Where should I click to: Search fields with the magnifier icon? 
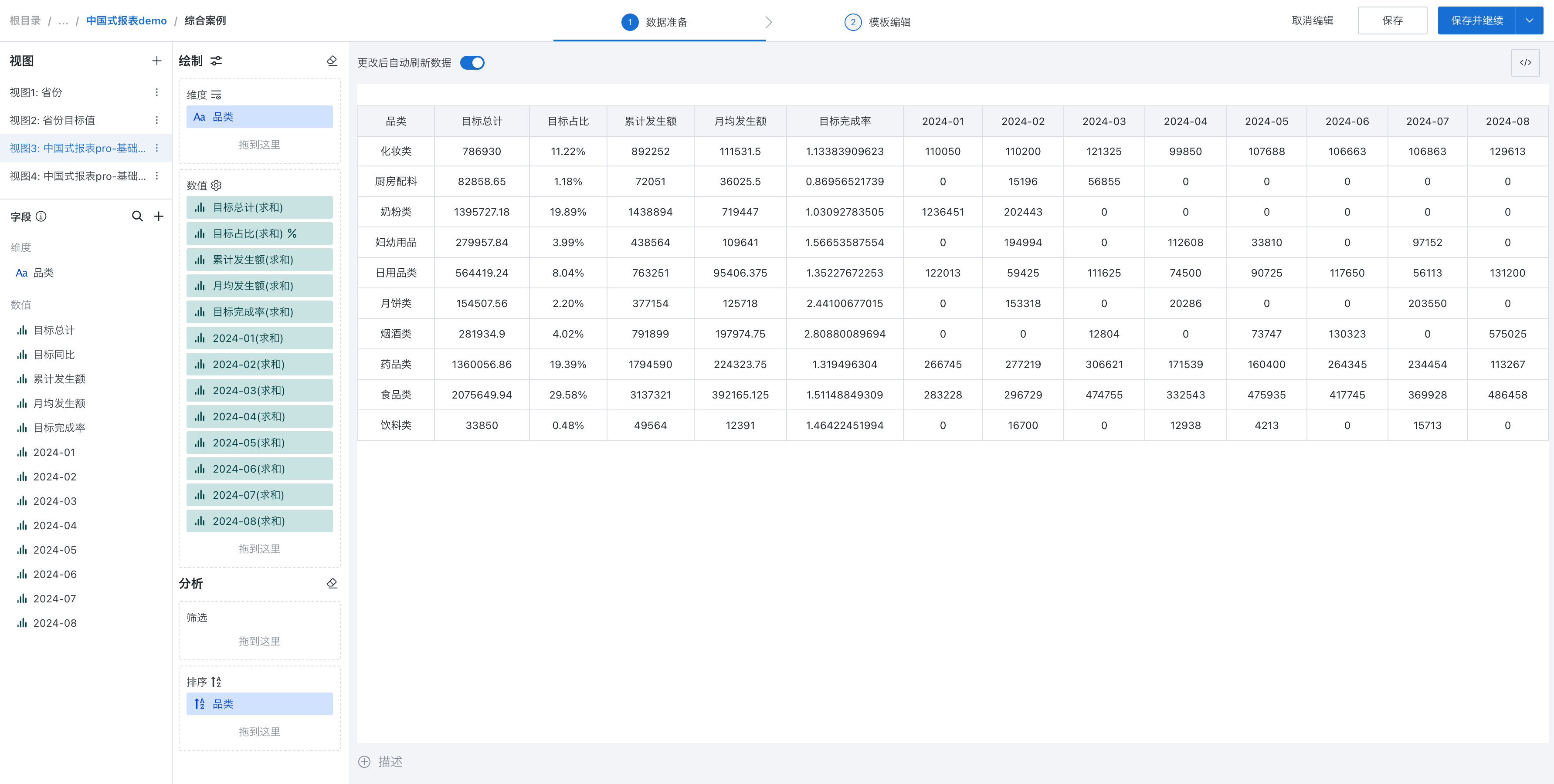pos(138,216)
